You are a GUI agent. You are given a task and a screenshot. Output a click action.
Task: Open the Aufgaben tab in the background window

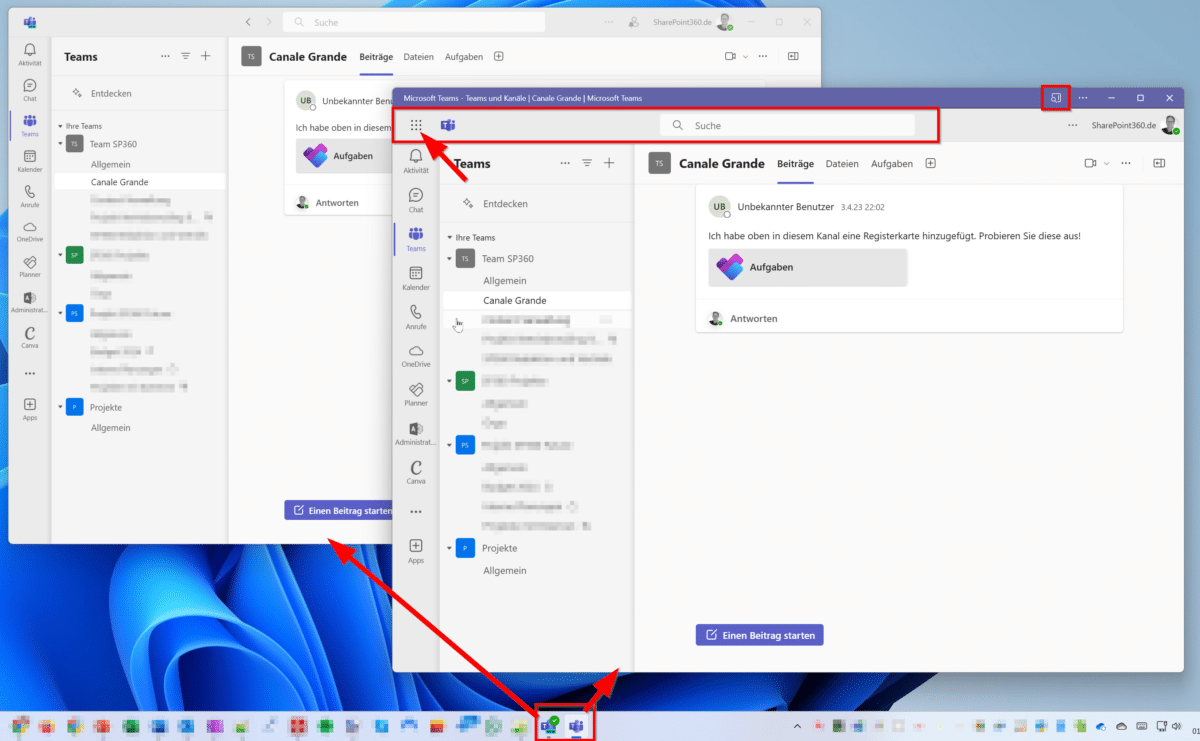click(463, 57)
